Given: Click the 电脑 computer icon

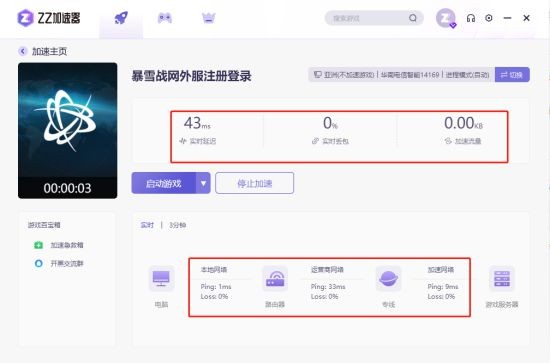Looking at the screenshot, I should pyautogui.click(x=161, y=279).
